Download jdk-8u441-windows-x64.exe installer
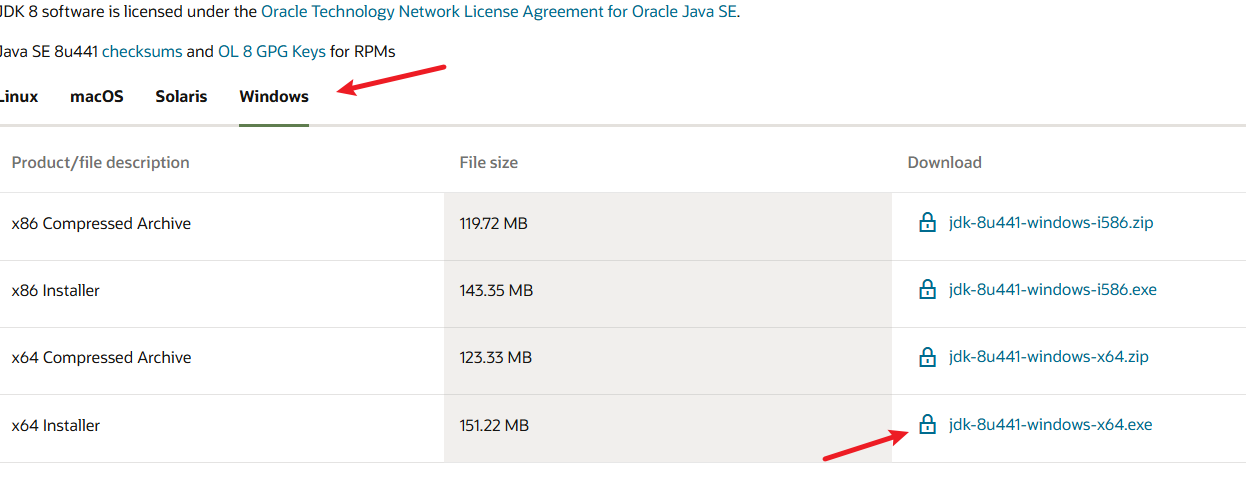 coord(1050,425)
